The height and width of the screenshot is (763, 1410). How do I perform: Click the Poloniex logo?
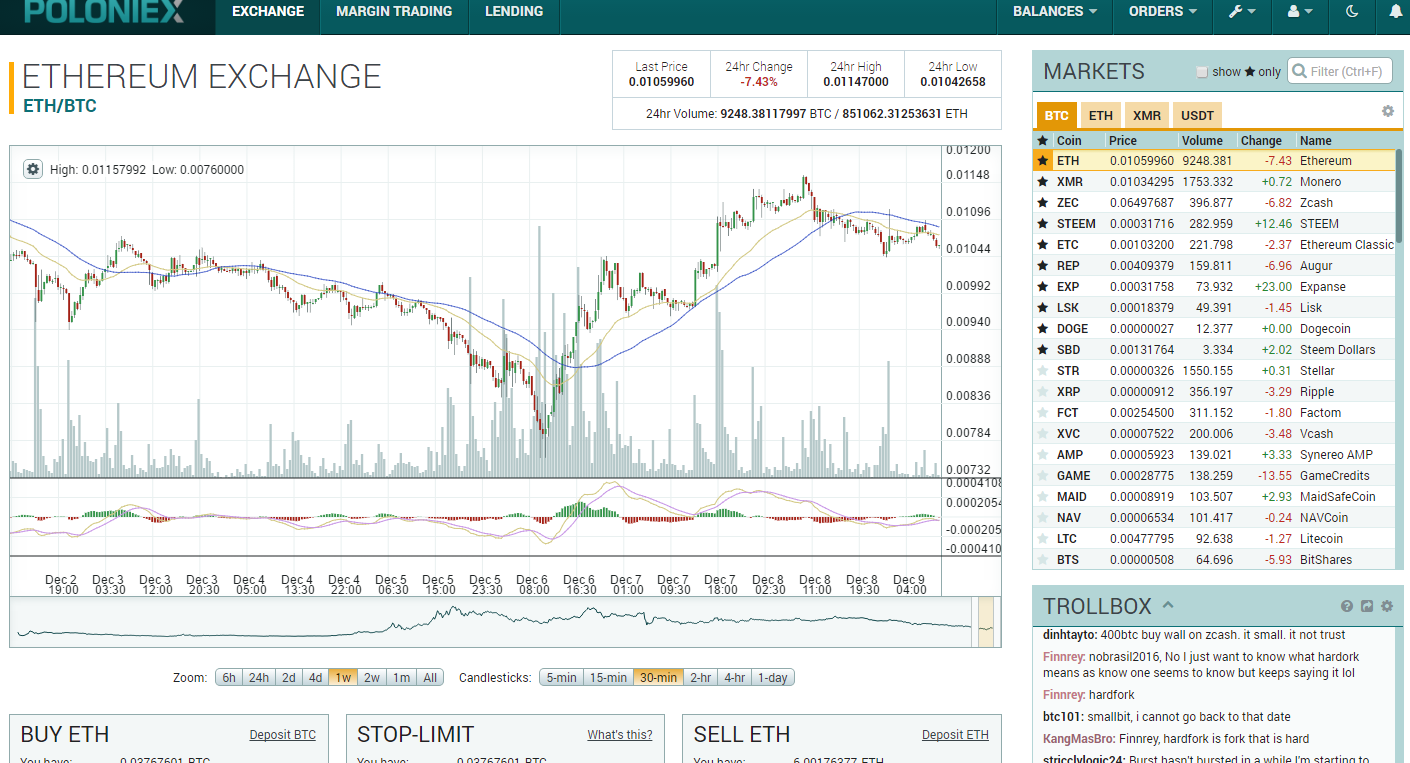[105, 12]
